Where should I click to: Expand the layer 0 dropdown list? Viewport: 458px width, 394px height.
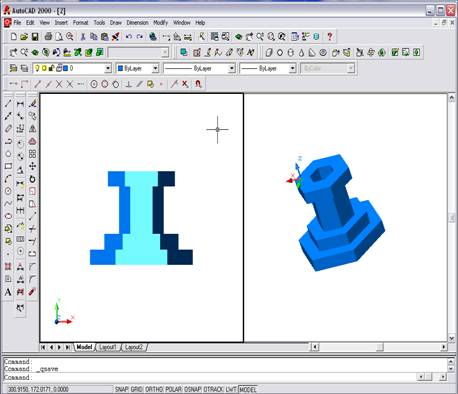(108, 69)
